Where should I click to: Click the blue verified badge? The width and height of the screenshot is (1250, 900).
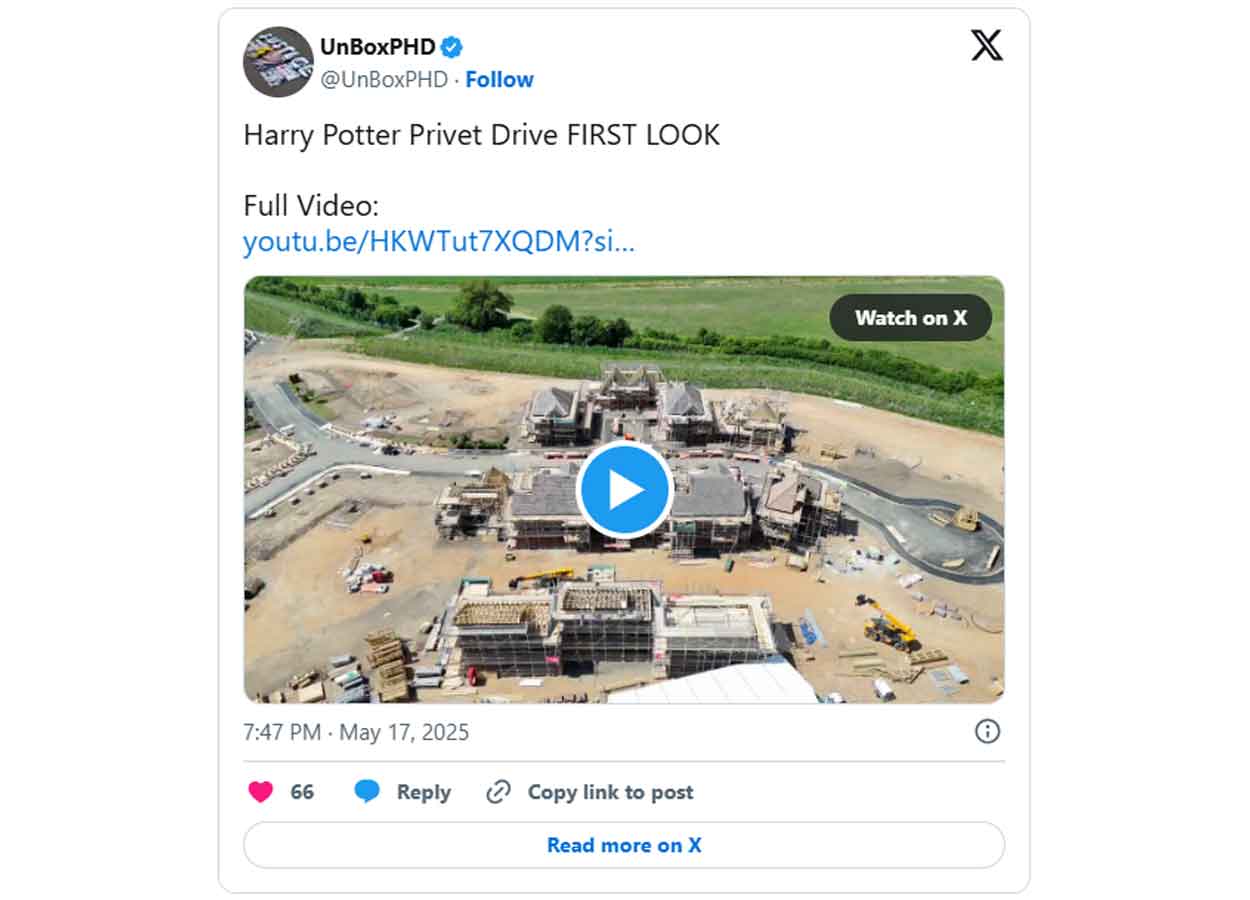[452, 47]
